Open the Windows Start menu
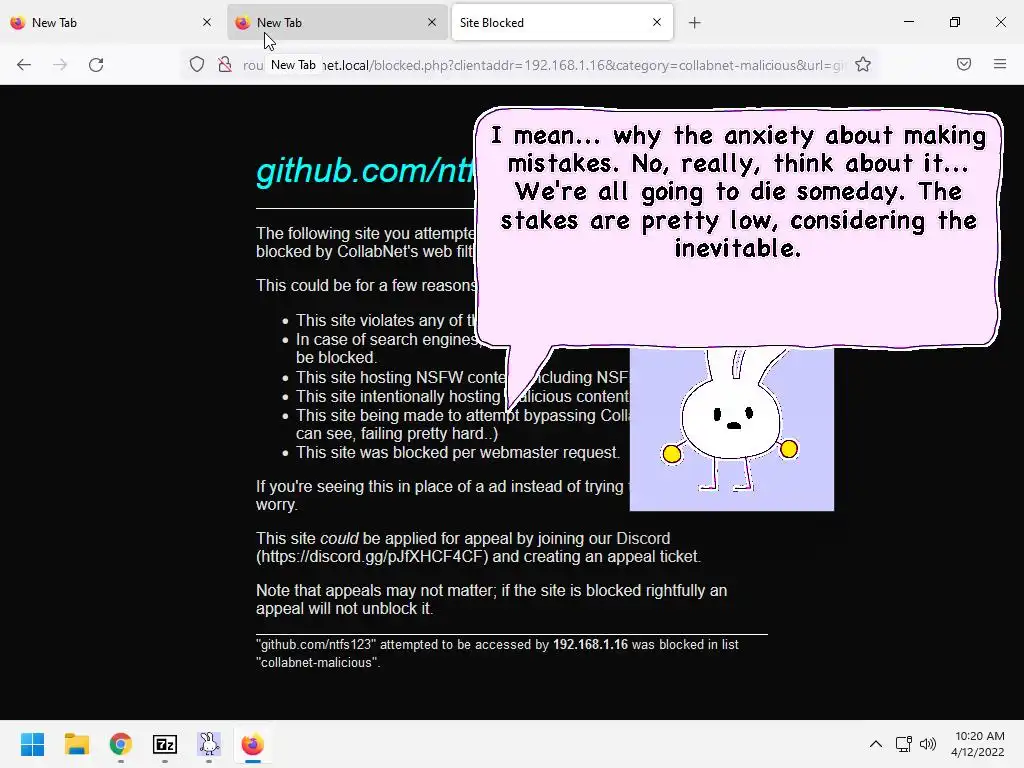 pyautogui.click(x=33, y=744)
